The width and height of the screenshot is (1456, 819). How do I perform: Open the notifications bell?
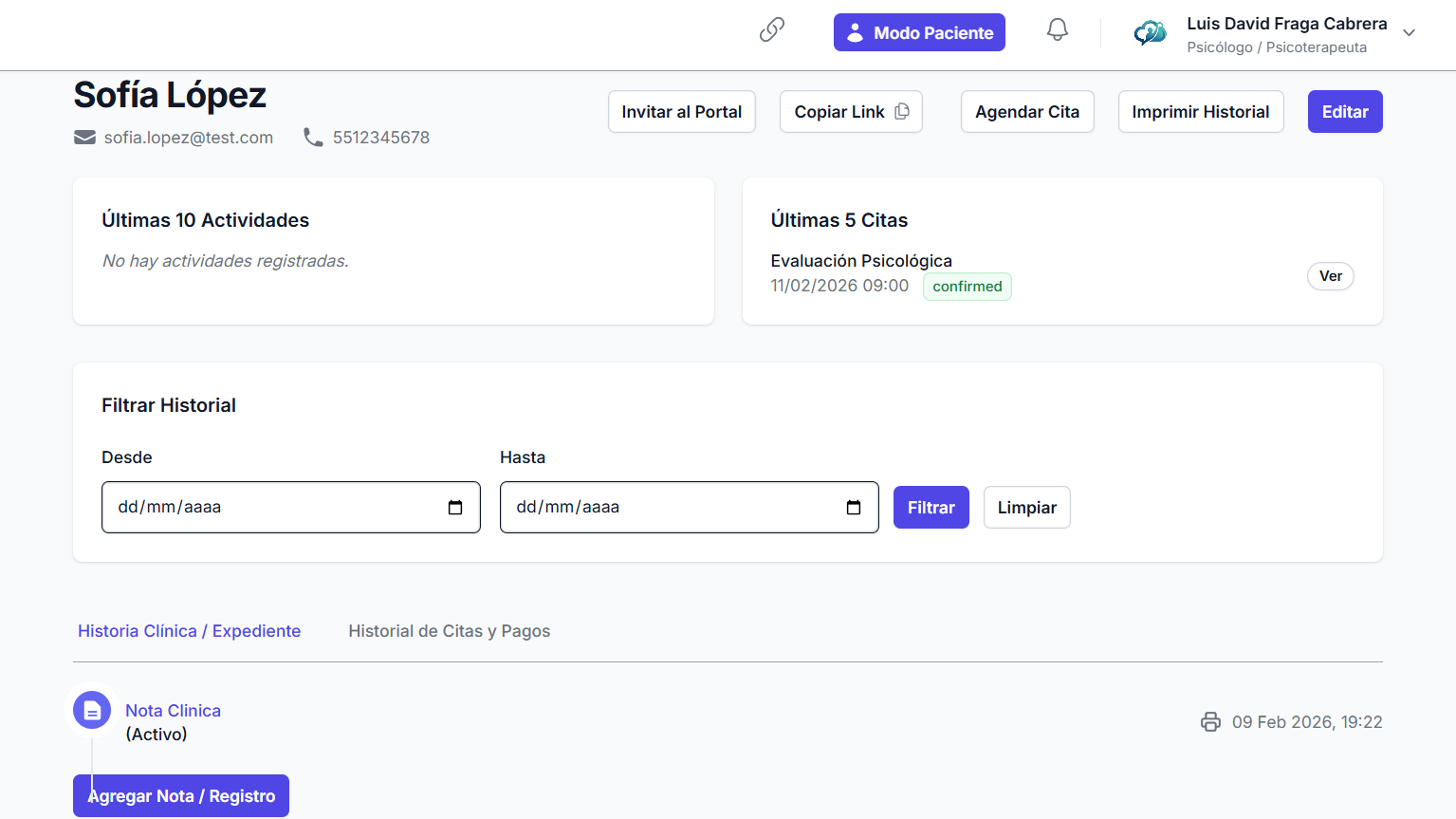1057,30
